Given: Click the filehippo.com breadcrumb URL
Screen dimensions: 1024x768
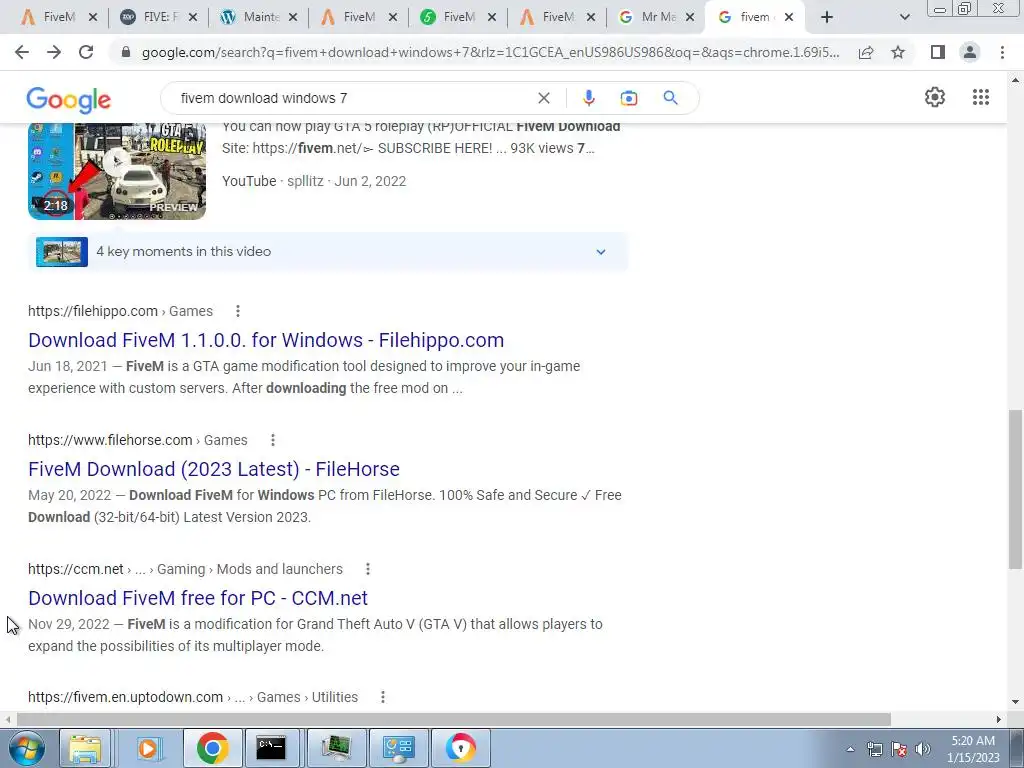Looking at the screenshot, I should point(93,311).
